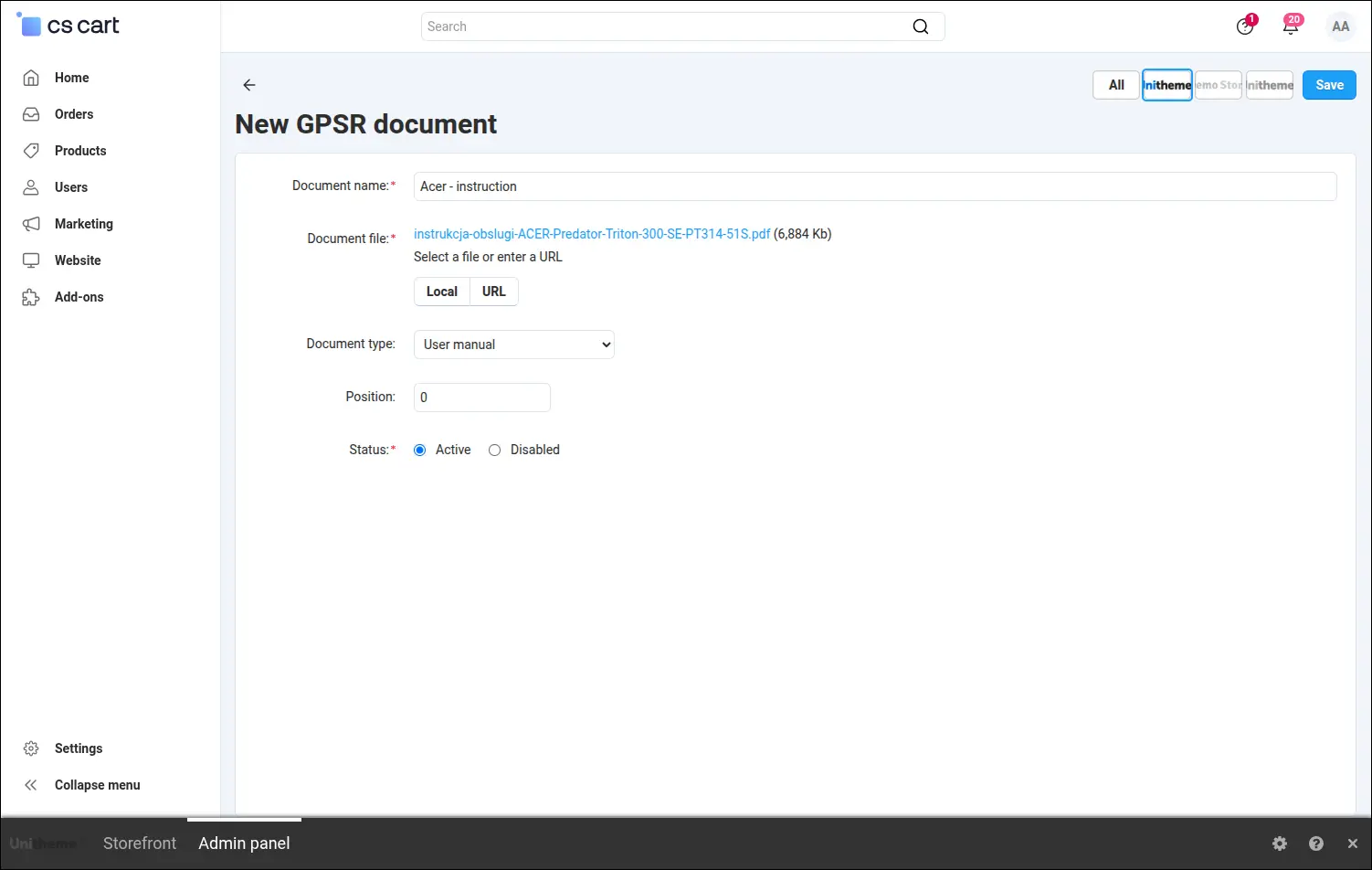Choose Local file upload
1372x870 pixels.
tap(442, 292)
